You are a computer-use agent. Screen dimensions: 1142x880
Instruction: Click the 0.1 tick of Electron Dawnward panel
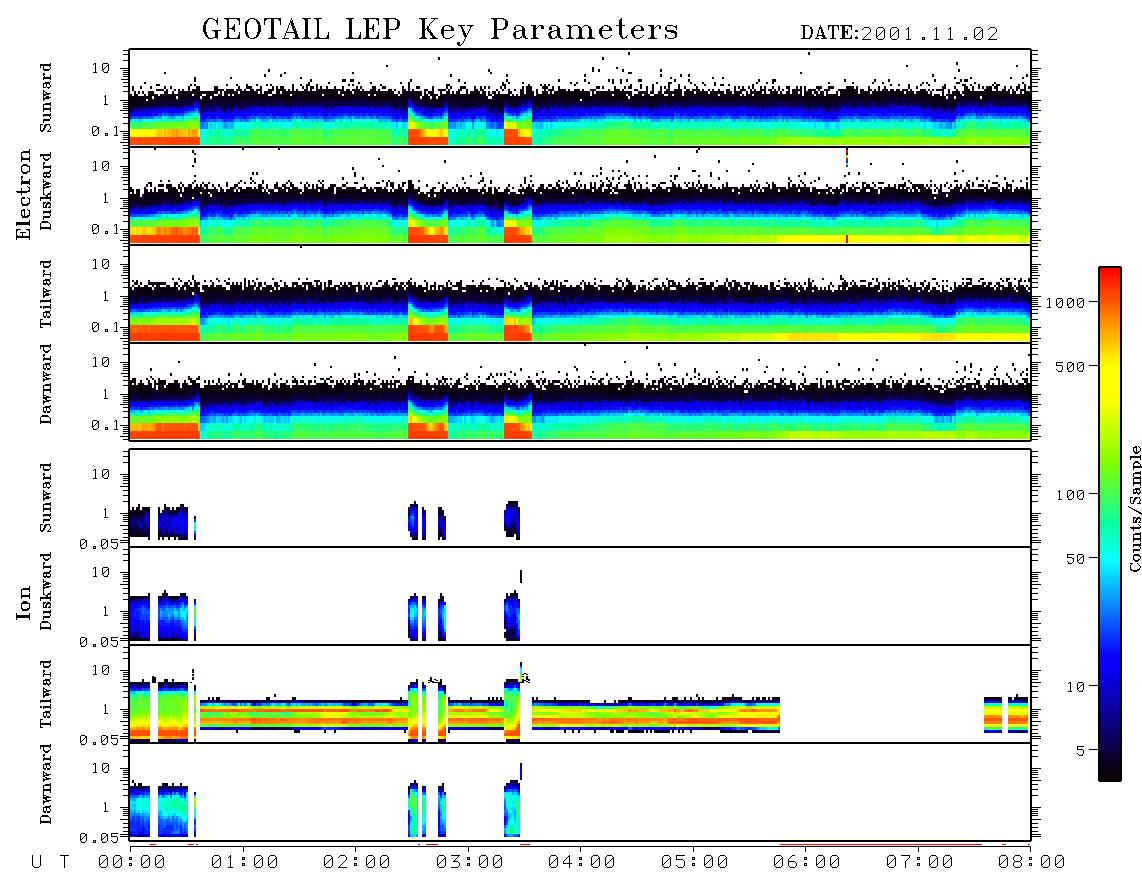(106, 425)
